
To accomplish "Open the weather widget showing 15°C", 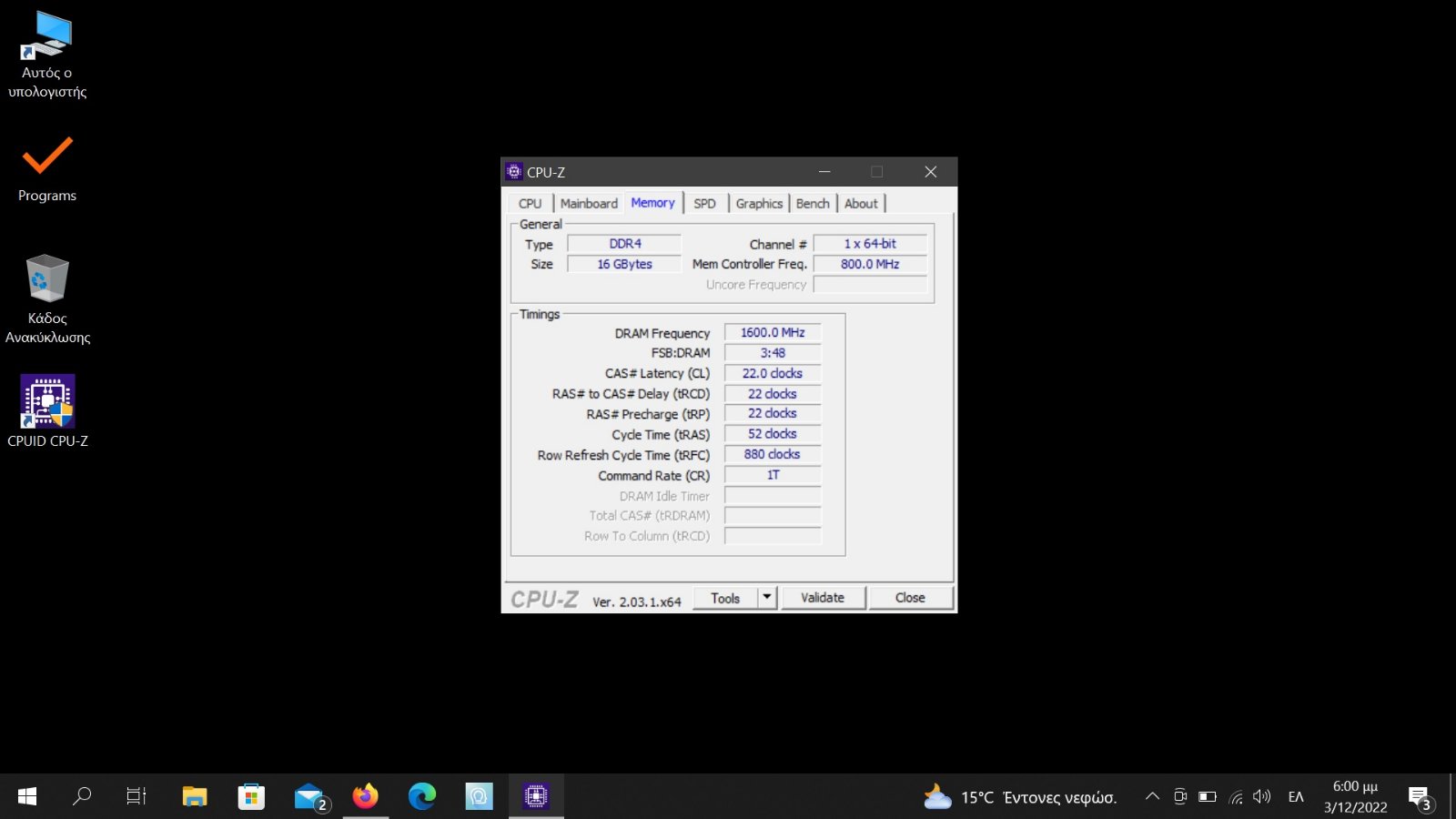I will point(1020,797).
